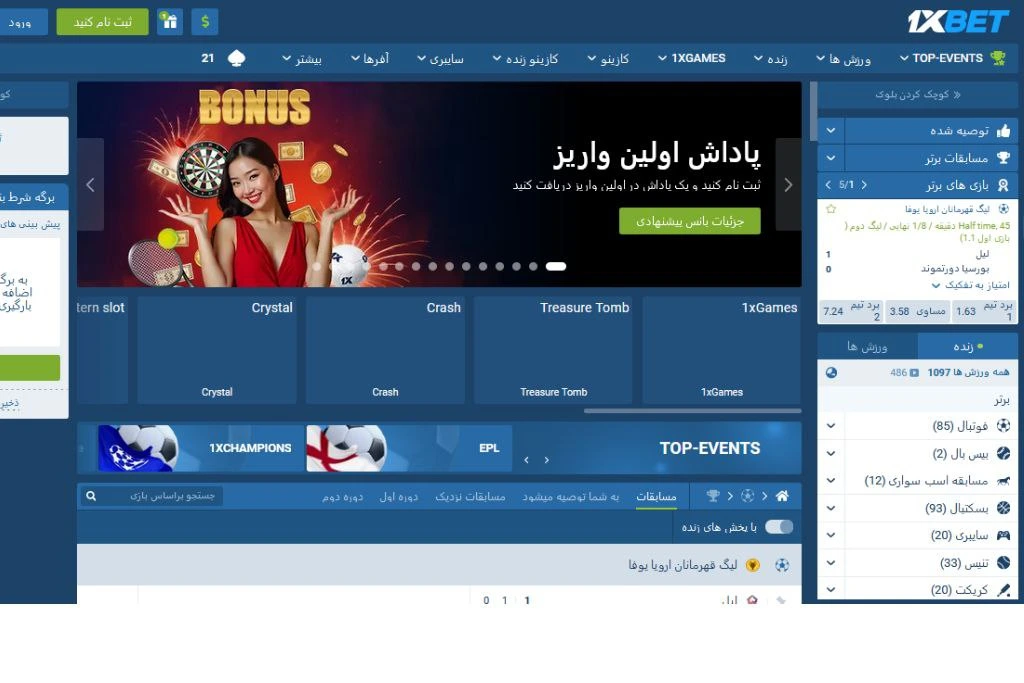Expand the tennis (33) category
This screenshot has width=1024, height=683.
pyautogui.click(x=831, y=562)
